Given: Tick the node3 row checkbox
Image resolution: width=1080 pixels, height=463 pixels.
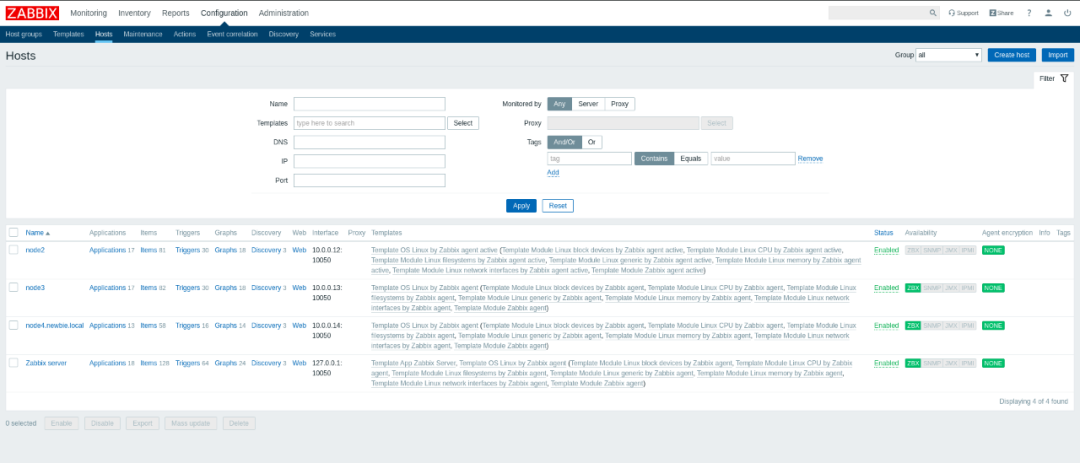Looking at the screenshot, I should pos(14,287).
